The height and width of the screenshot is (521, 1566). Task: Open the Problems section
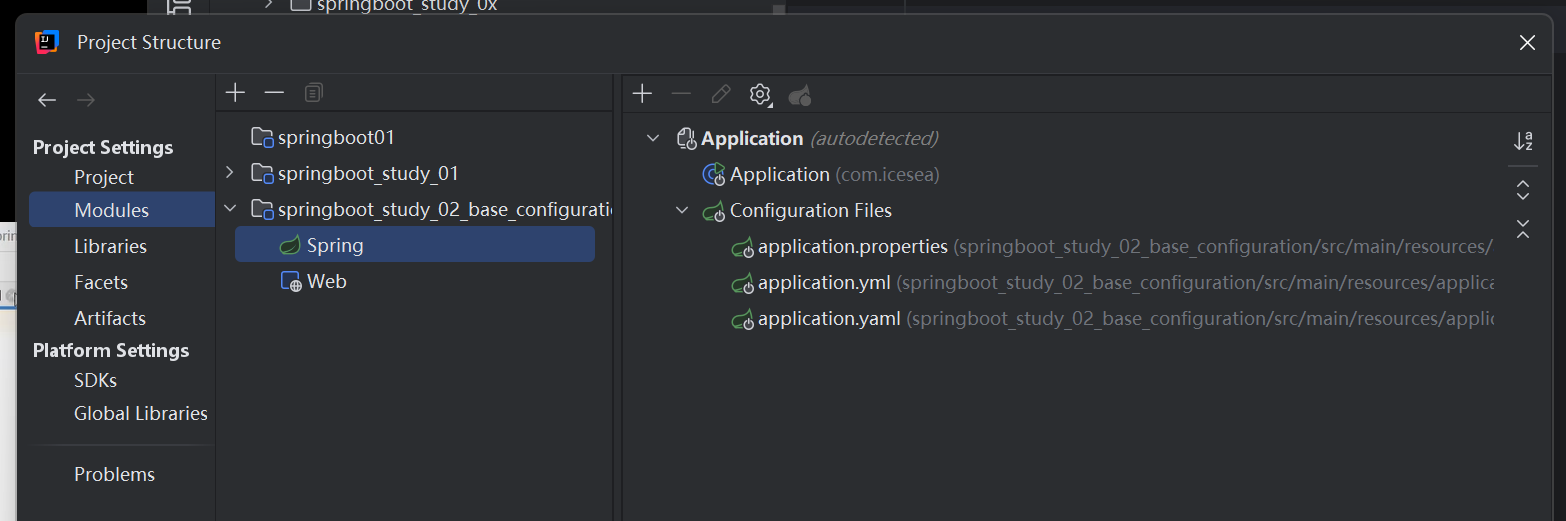[x=114, y=474]
